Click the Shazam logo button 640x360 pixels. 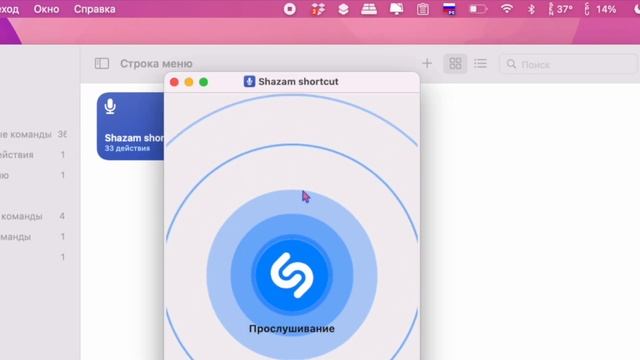(x=292, y=275)
